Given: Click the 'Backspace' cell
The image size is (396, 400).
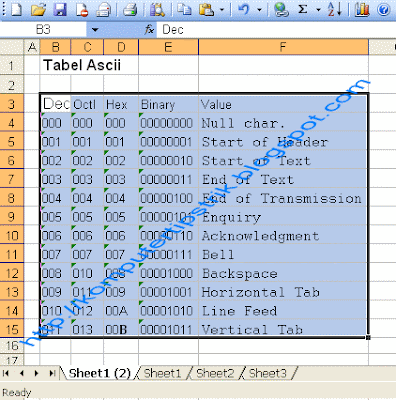Looking at the screenshot, I should 283,273.
